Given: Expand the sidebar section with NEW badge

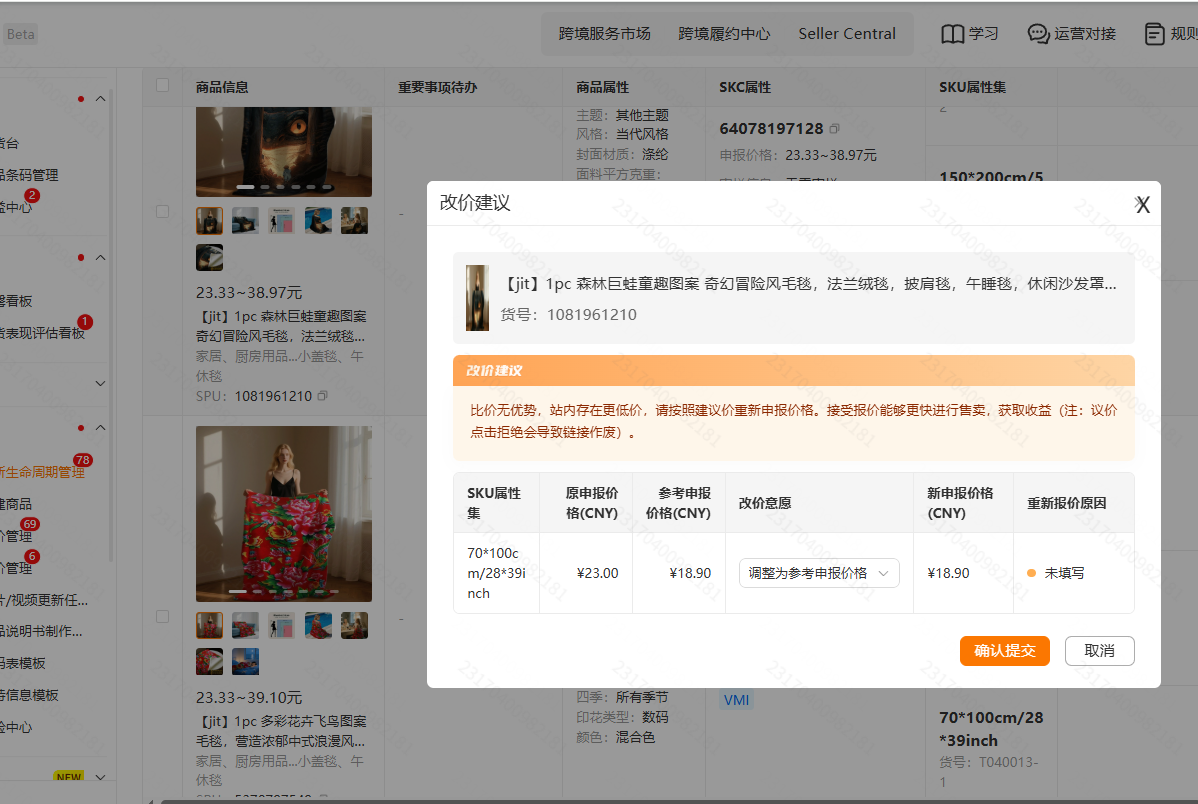Looking at the screenshot, I should pos(100,777).
